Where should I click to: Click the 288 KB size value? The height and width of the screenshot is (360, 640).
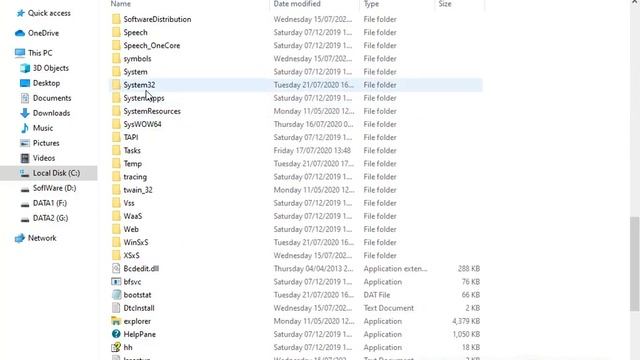click(469, 269)
